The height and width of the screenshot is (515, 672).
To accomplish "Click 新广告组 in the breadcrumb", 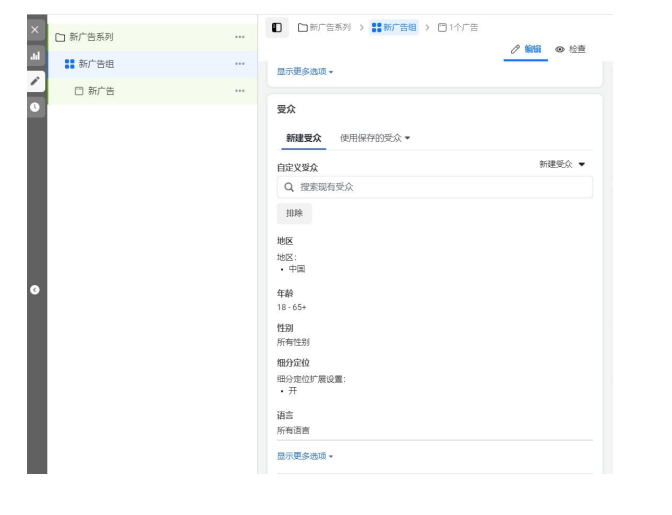I will coord(393,27).
